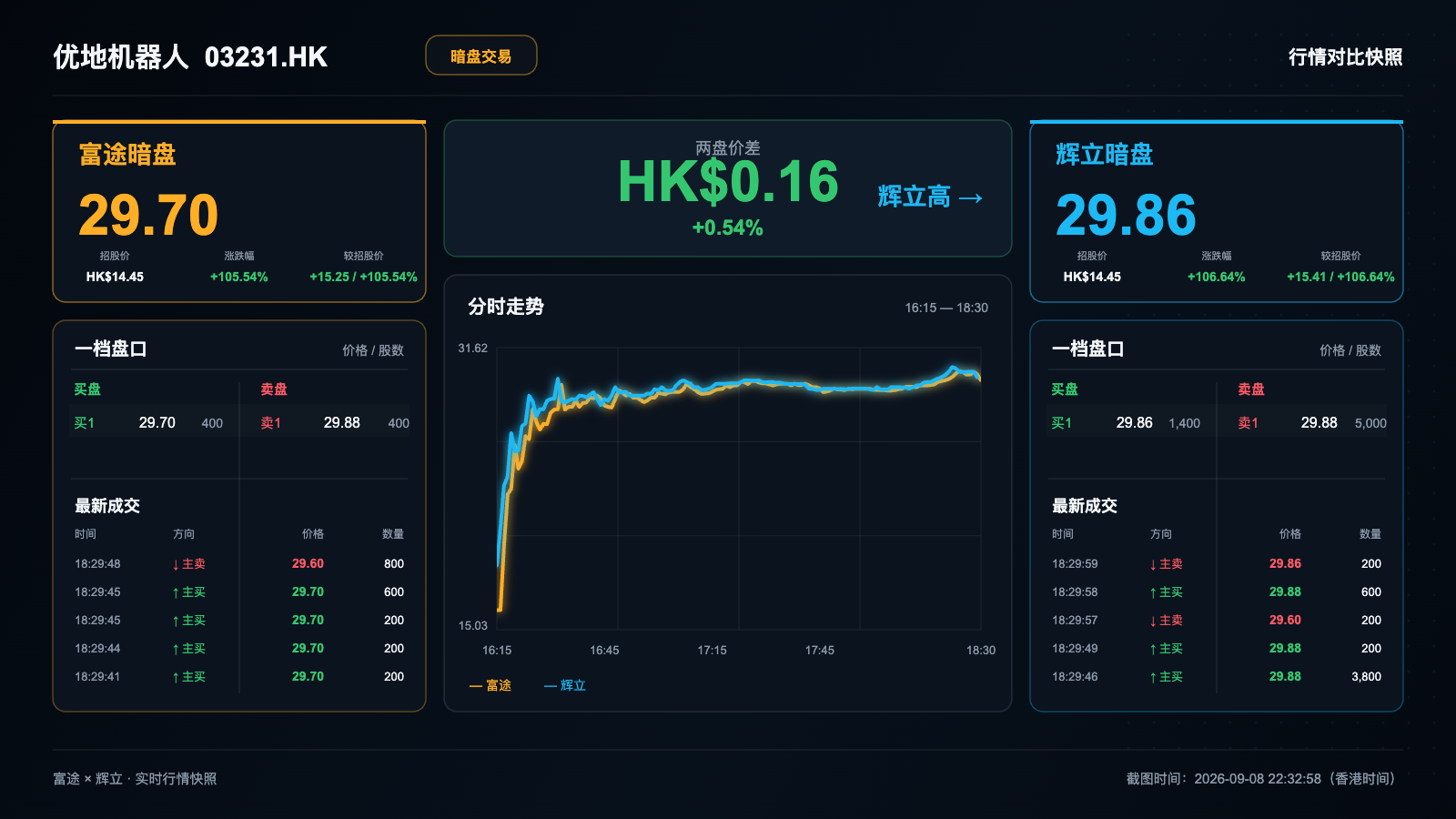Click the 截图时间 2026-09-08 22:32:58 timestamp
Screen dimensions: 1456x819
[x=1264, y=779]
